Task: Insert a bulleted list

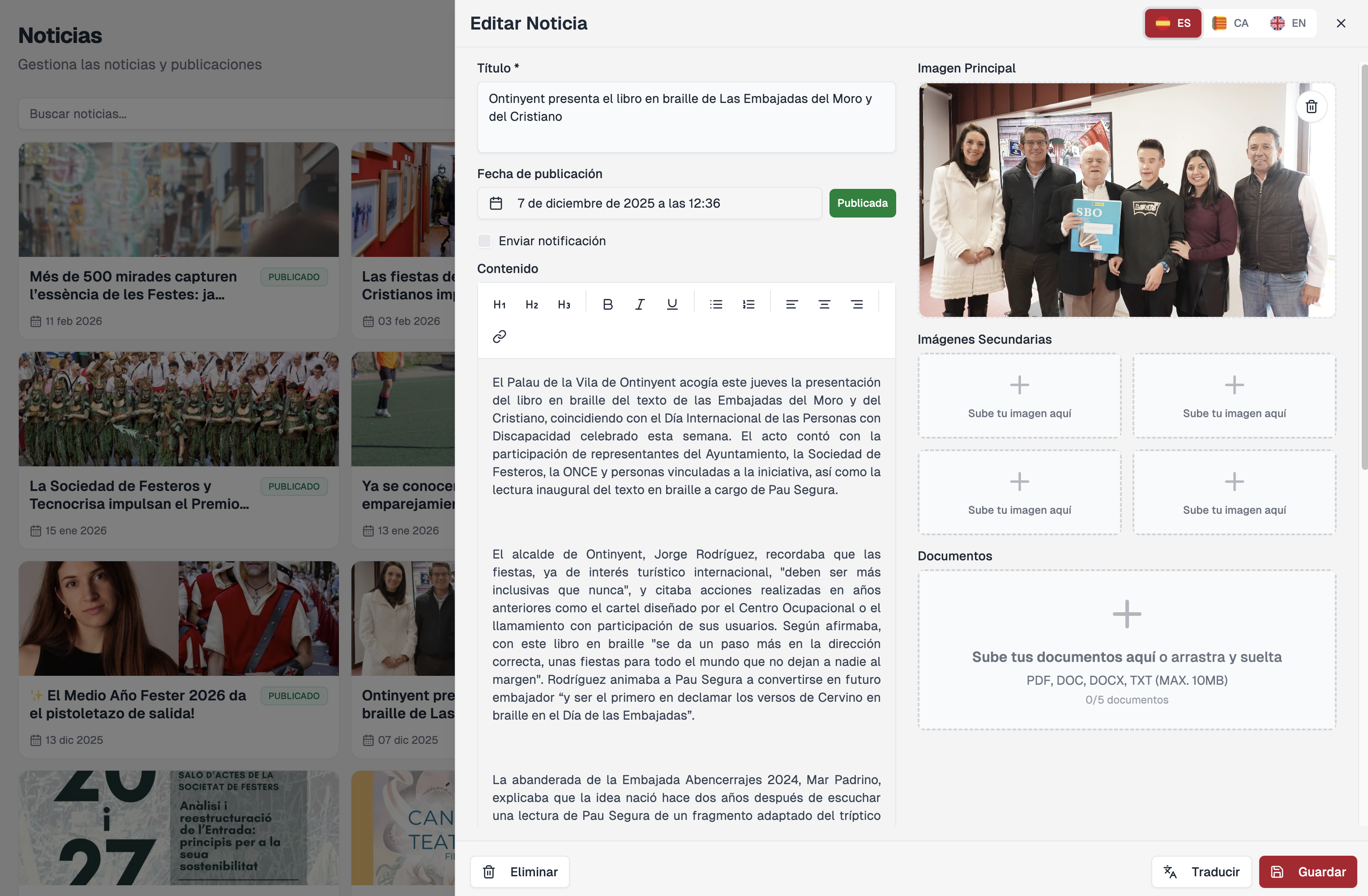Action: [x=716, y=305]
